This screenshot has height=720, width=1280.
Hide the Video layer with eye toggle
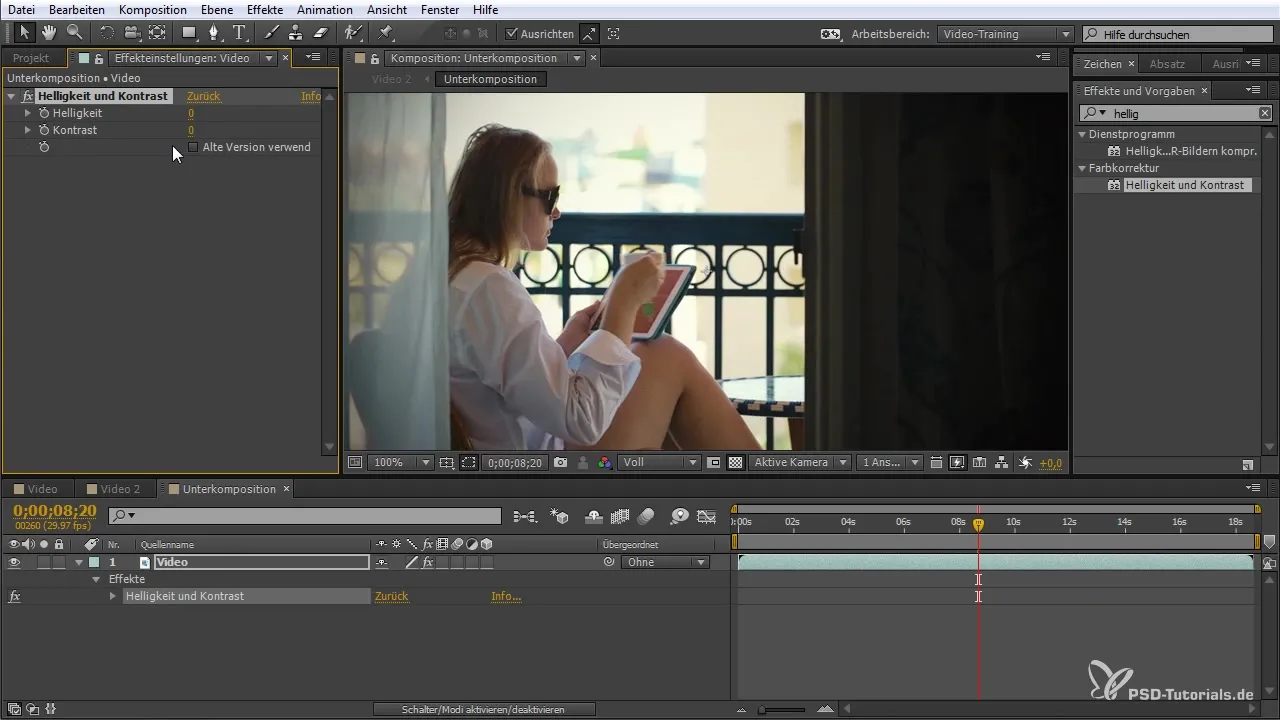coord(14,562)
